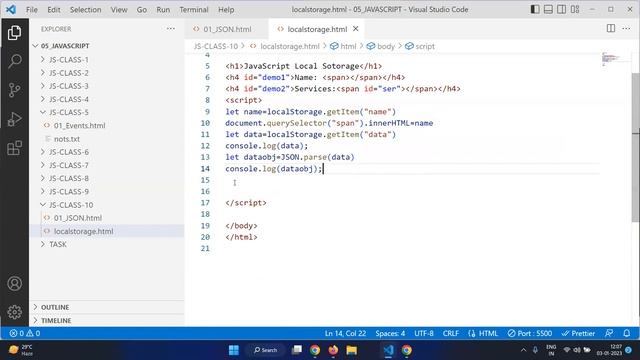Viewport: 640px width, 360px height.
Task: Open the View menu
Action: (x=119, y=9)
